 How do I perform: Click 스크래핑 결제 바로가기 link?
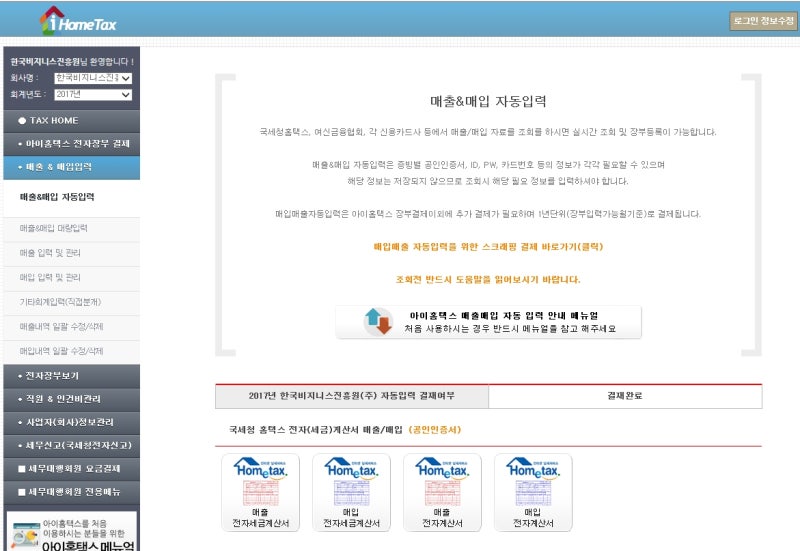pos(488,247)
